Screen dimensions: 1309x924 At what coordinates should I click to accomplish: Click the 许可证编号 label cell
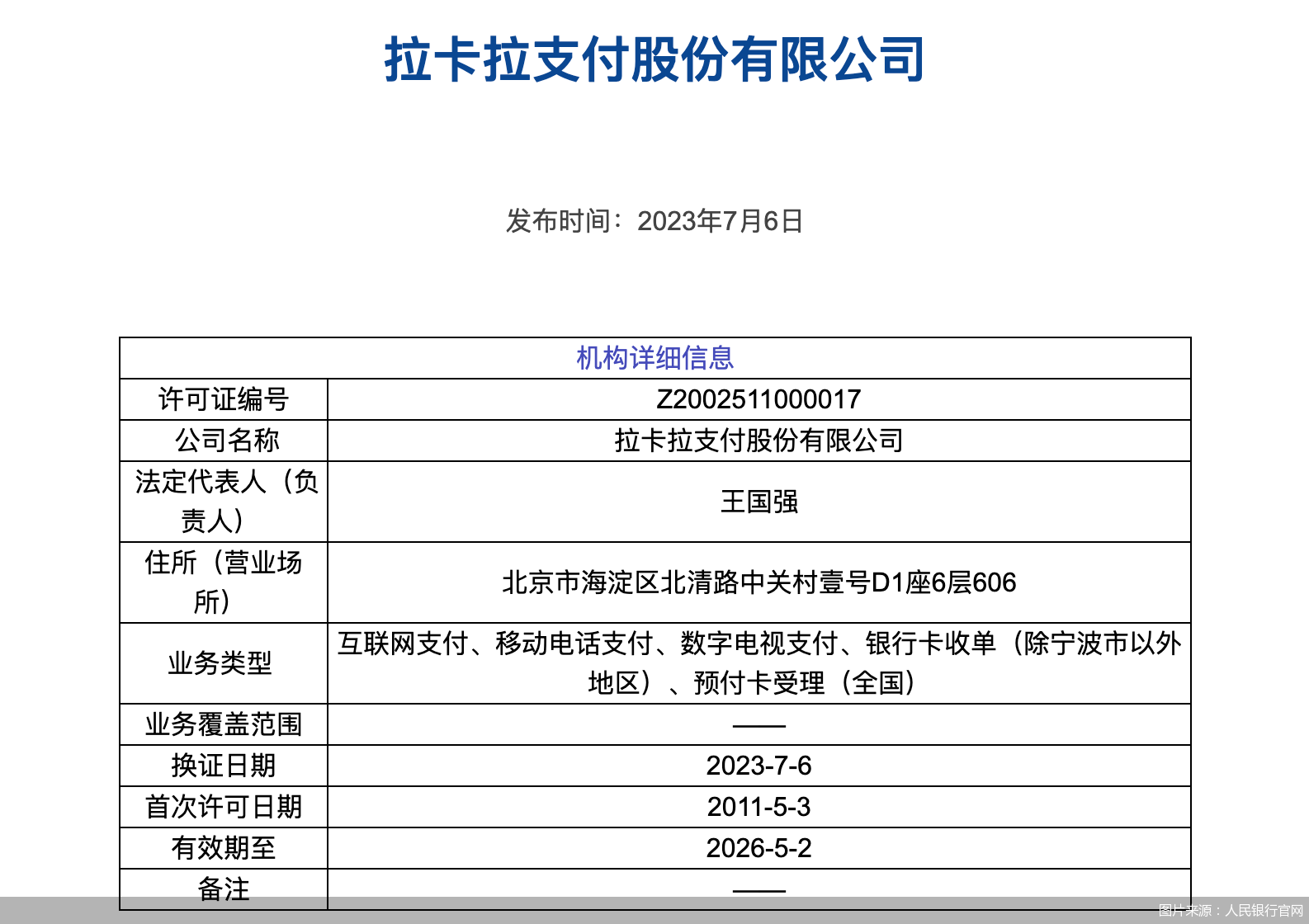coord(224,399)
